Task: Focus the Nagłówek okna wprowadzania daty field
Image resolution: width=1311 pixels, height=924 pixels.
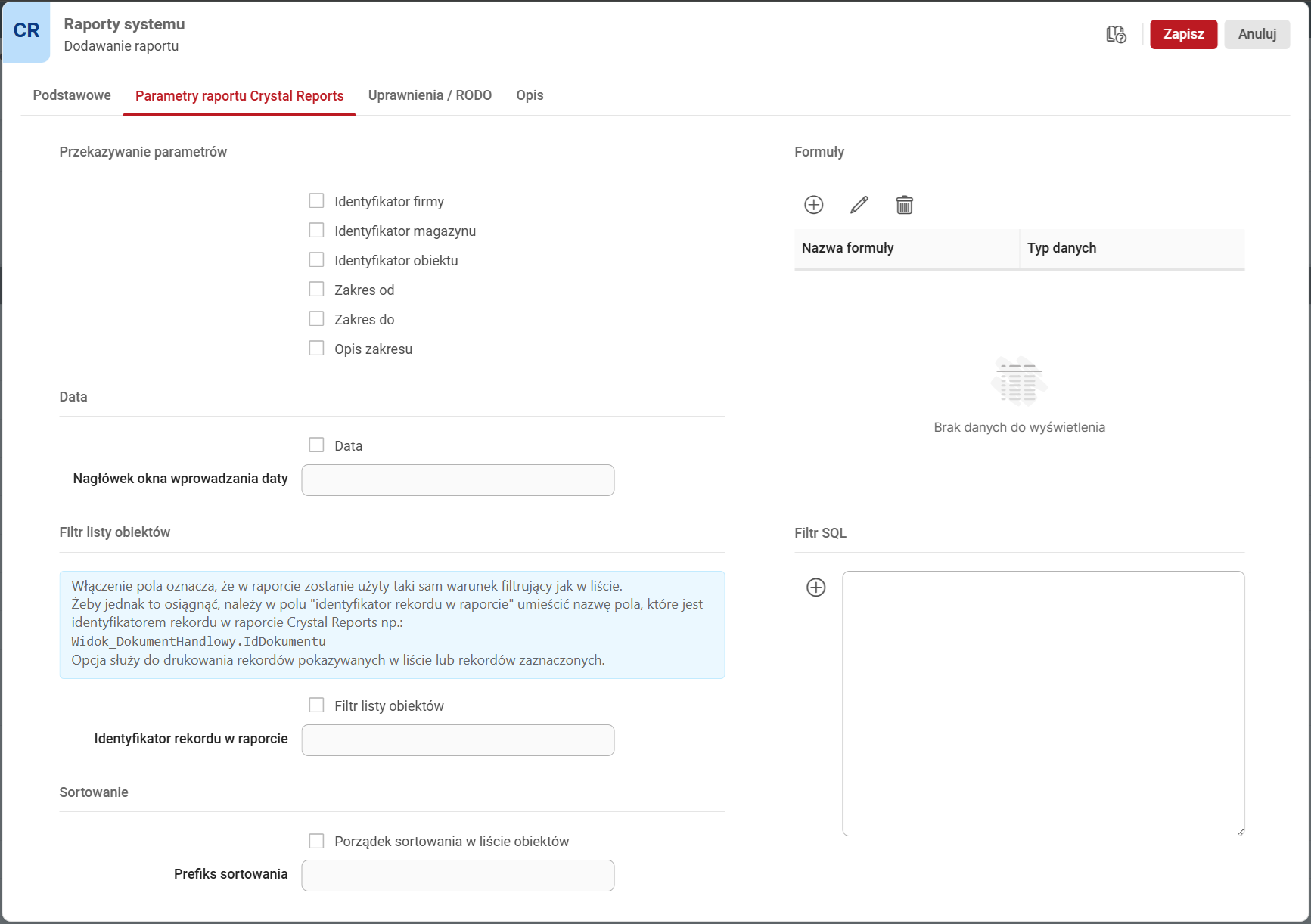Action: click(458, 480)
